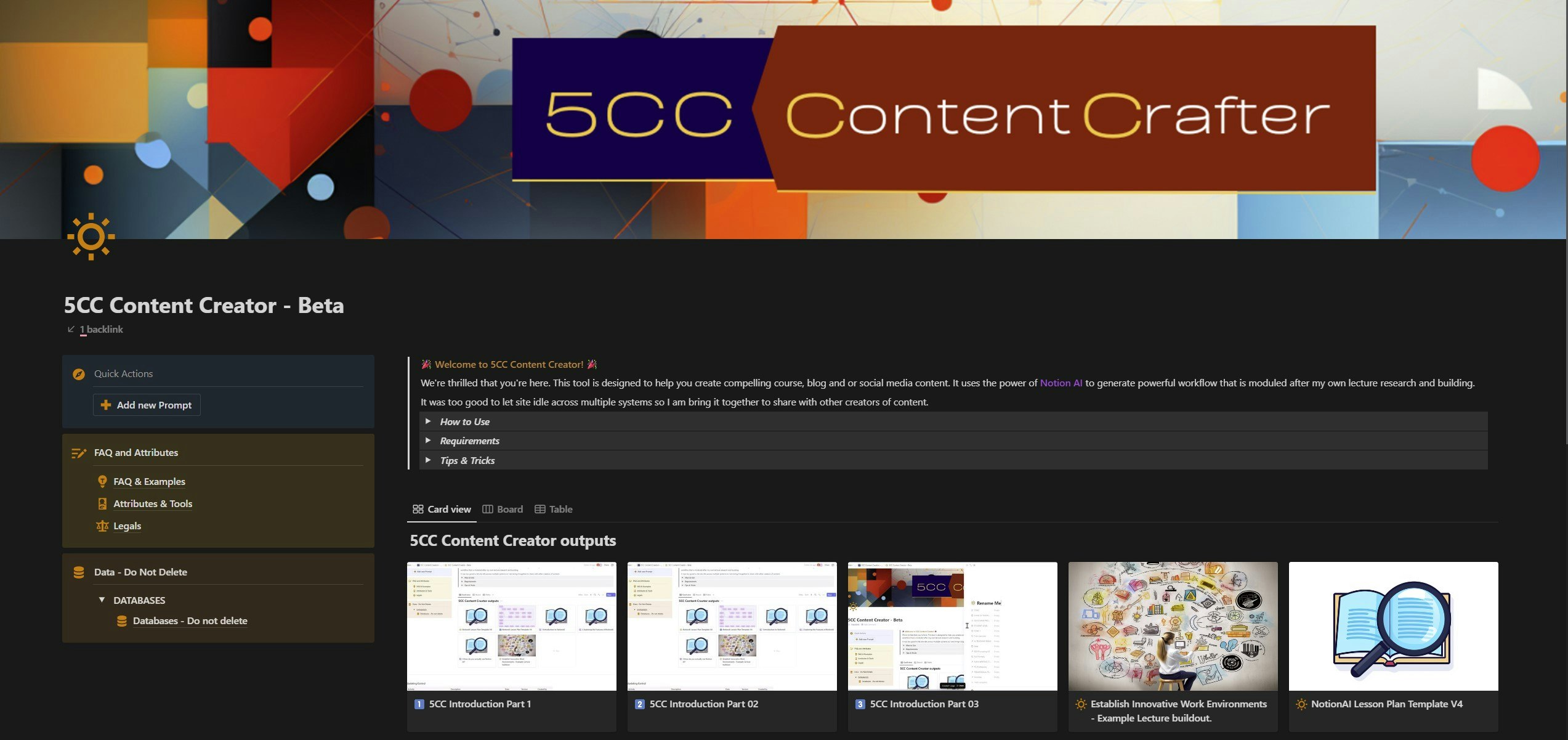
Task: Expand the How to Use toggle
Action: click(x=428, y=421)
